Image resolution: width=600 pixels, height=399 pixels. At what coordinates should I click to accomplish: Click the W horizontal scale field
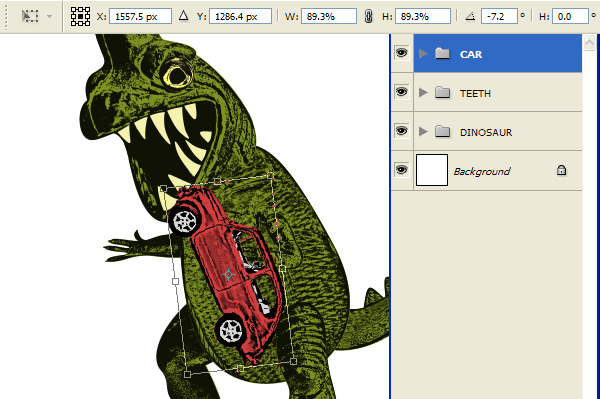coord(329,16)
